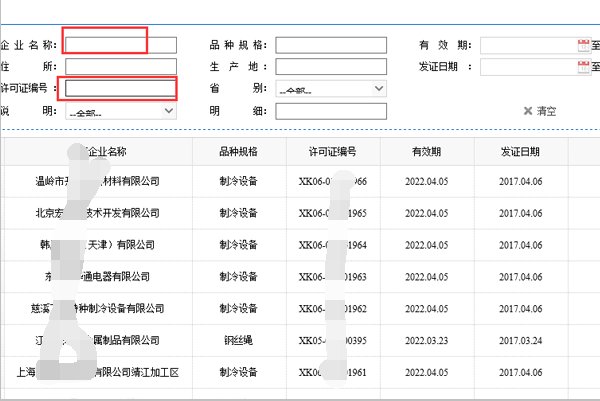Open the 发证日期 calendar picker icon

coord(584,67)
